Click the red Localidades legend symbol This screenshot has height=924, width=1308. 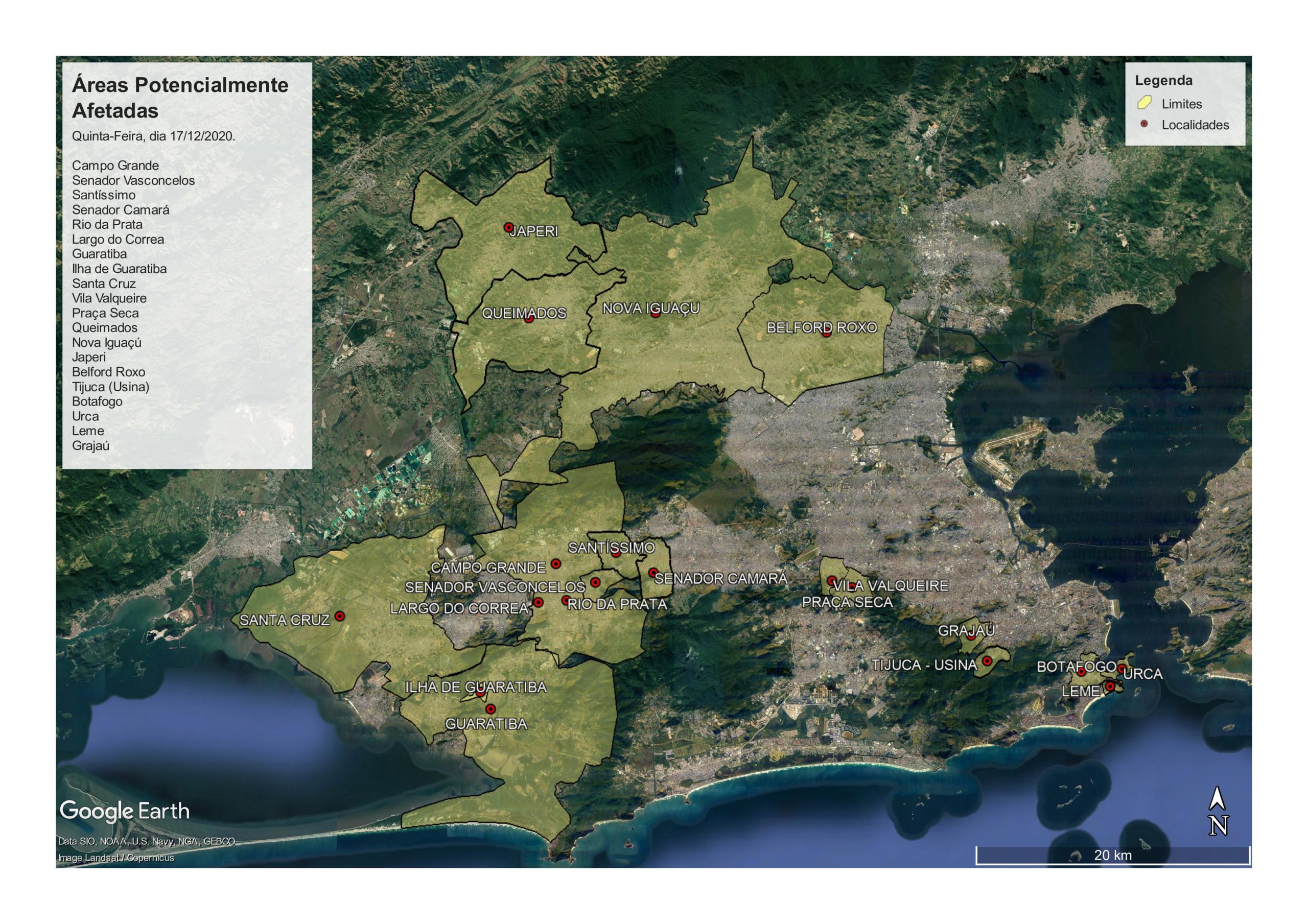tap(1144, 124)
